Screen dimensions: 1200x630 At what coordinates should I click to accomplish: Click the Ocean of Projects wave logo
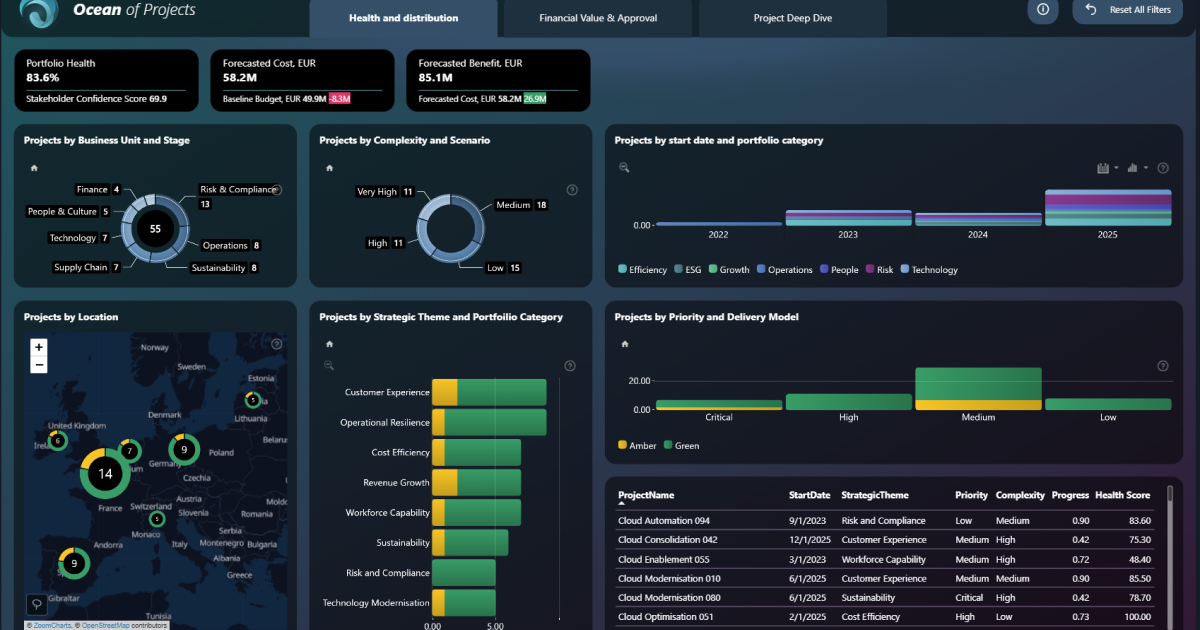click(x=39, y=12)
